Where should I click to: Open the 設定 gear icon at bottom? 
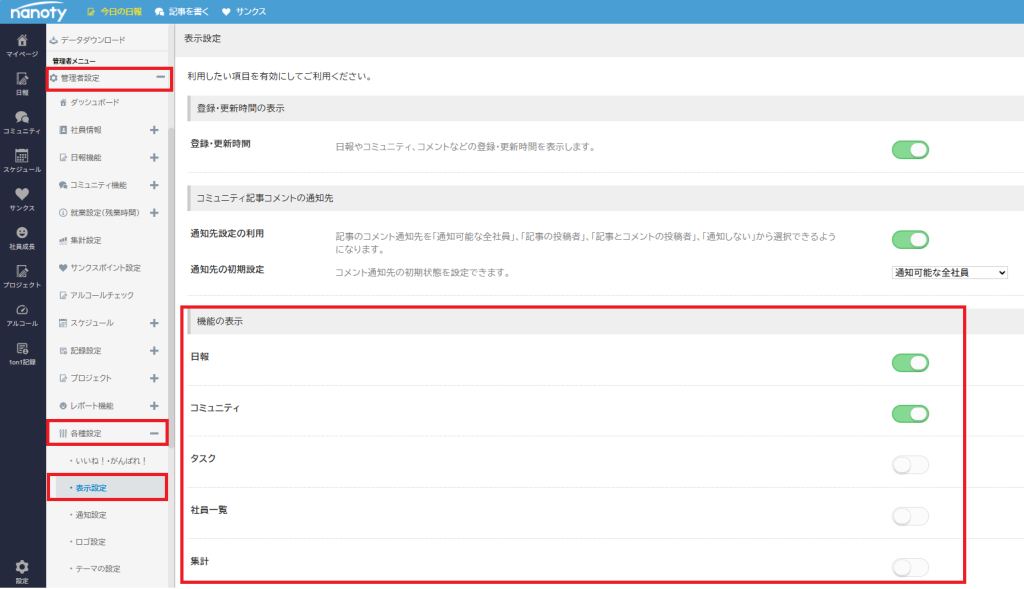pos(22,568)
